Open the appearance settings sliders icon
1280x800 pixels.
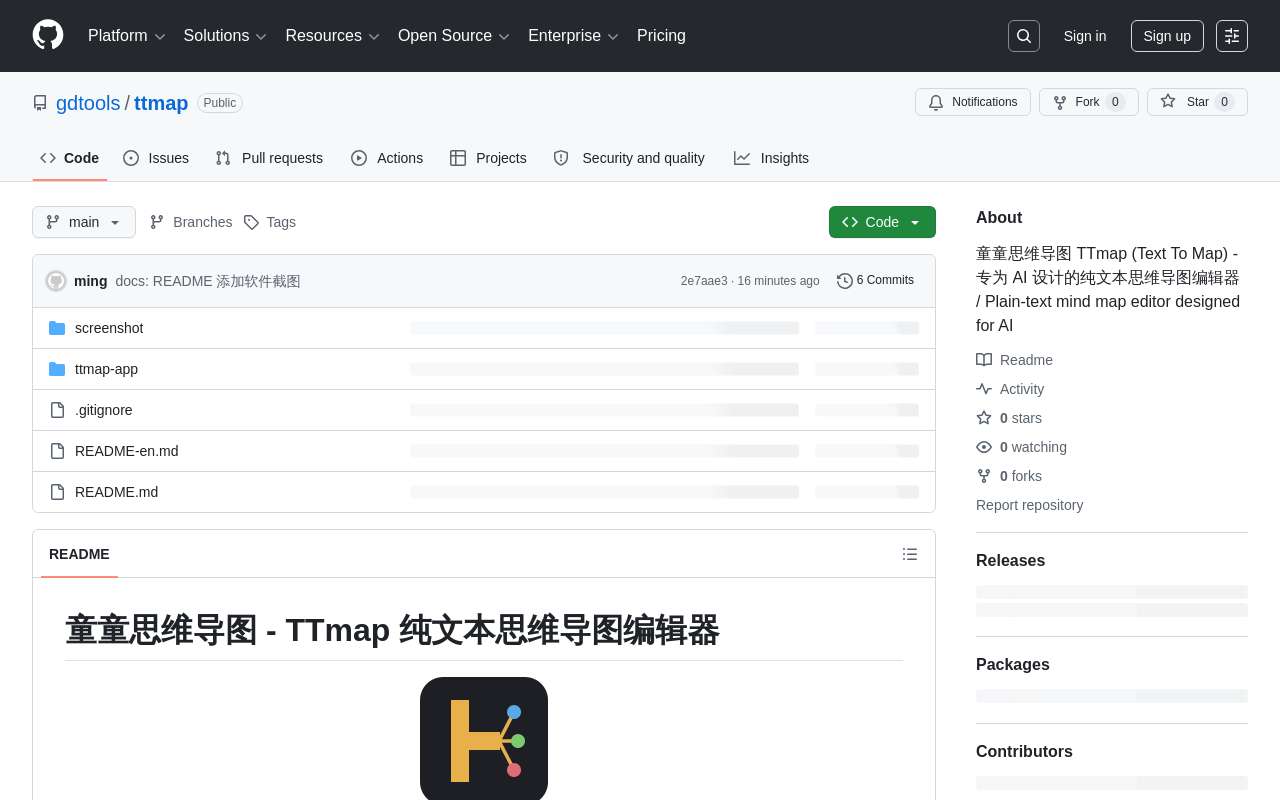click(1232, 36)
